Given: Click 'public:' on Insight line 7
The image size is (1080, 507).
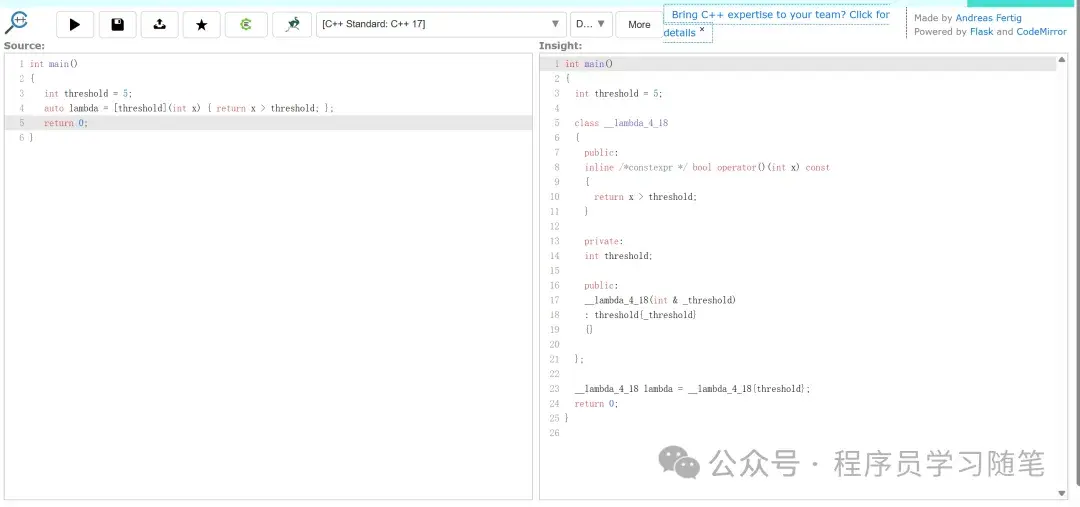Looking at the screenshot, I should click(x=601, y=153).
